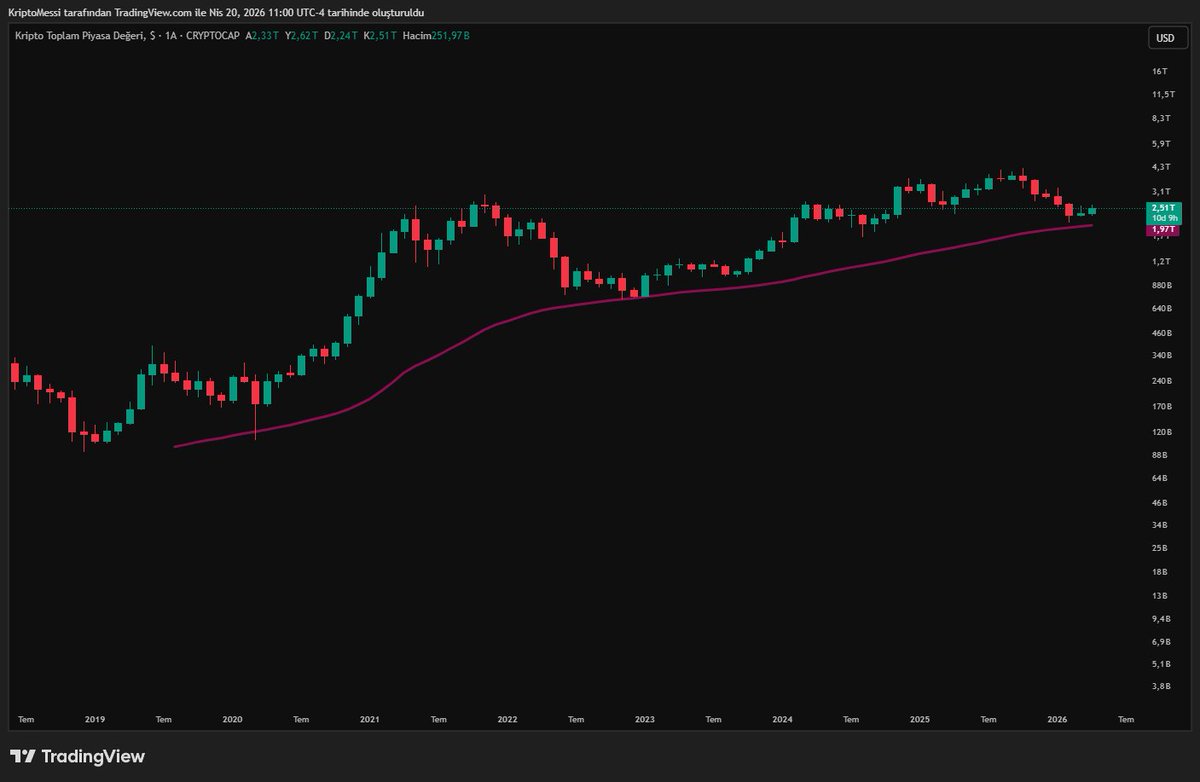
Task: Click the 34B price axis label
Action: tap(1160, 525)
